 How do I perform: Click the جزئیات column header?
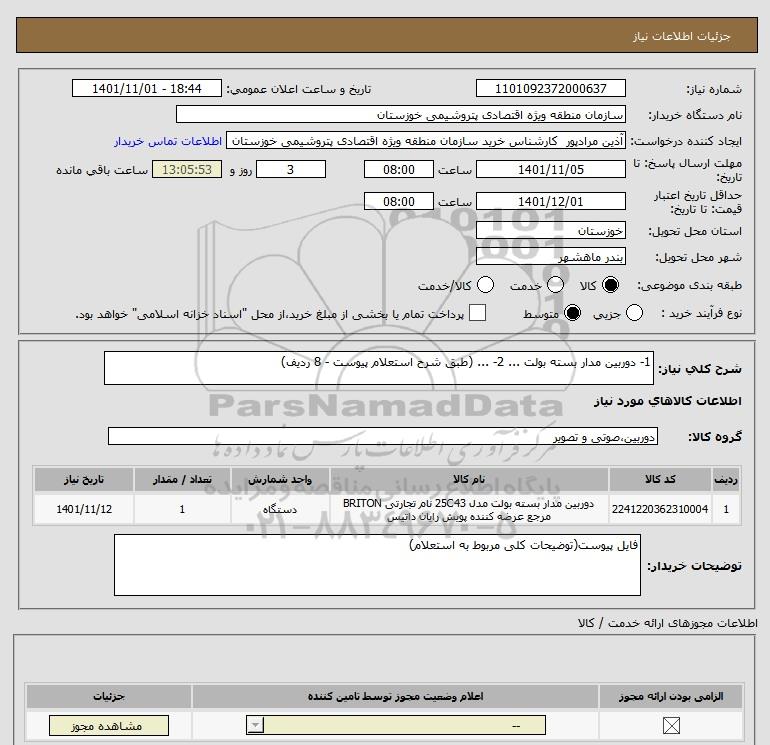109,696
